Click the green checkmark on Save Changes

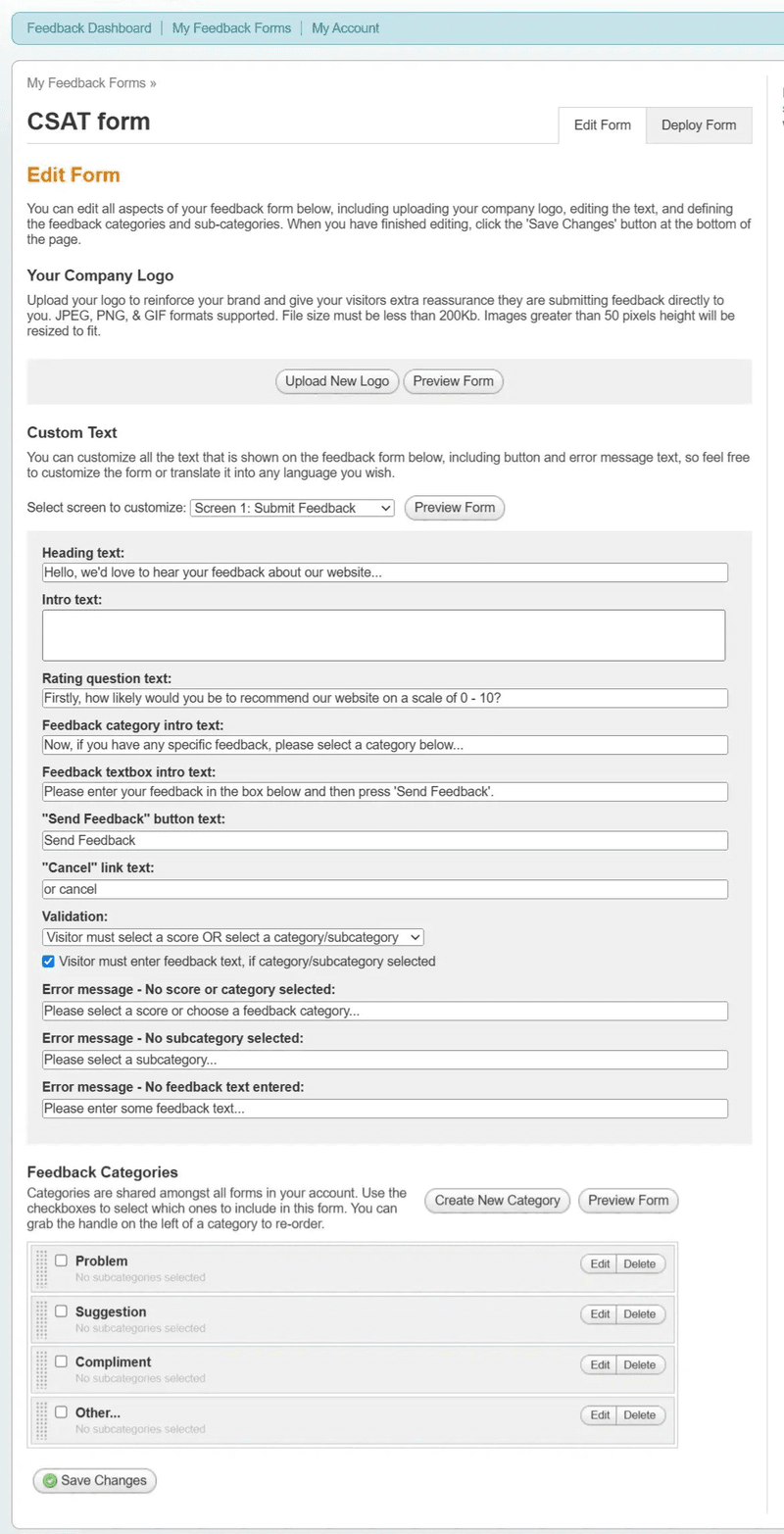coord(49,1481)
